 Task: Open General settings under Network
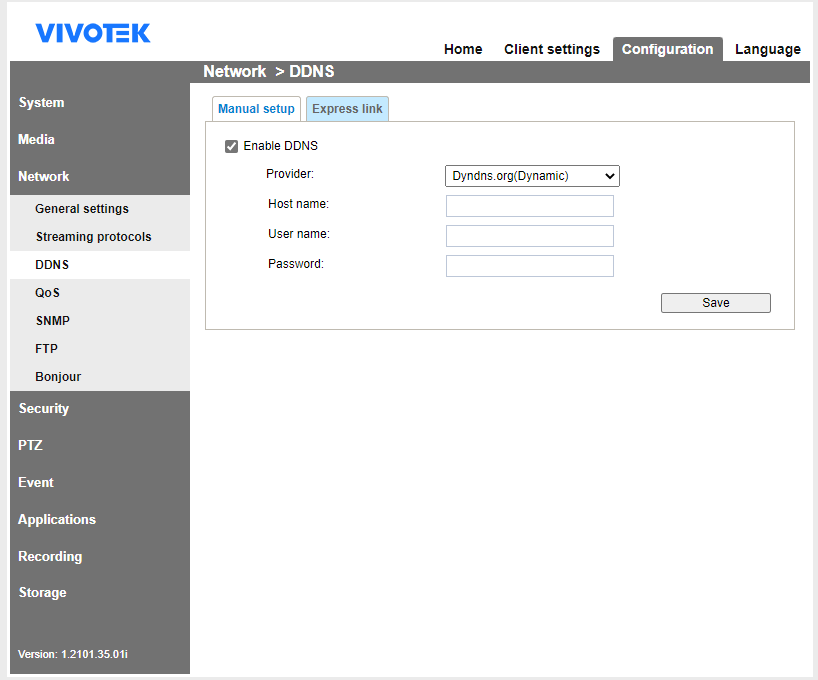(x=82, y=209)
